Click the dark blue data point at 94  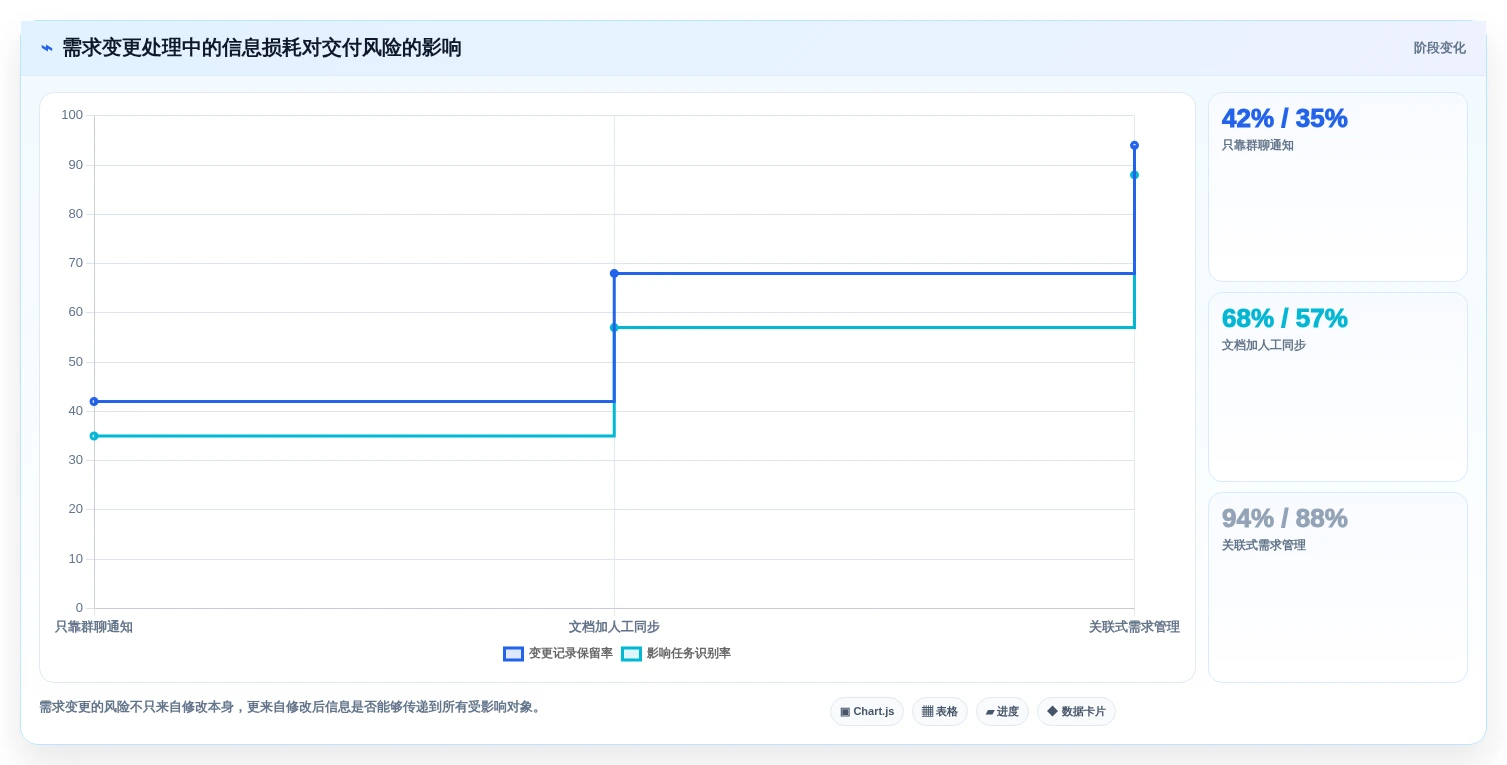1134,145
